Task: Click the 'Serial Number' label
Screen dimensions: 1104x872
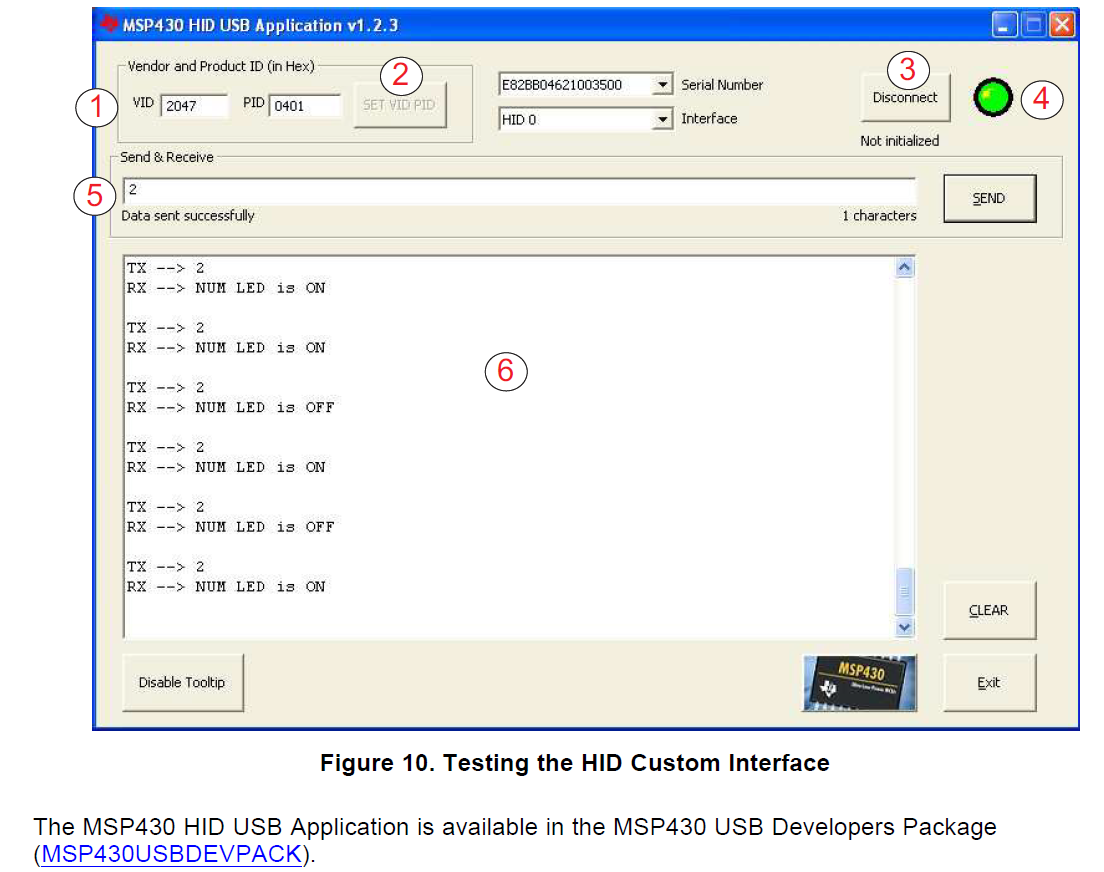Action: [722, 85]
